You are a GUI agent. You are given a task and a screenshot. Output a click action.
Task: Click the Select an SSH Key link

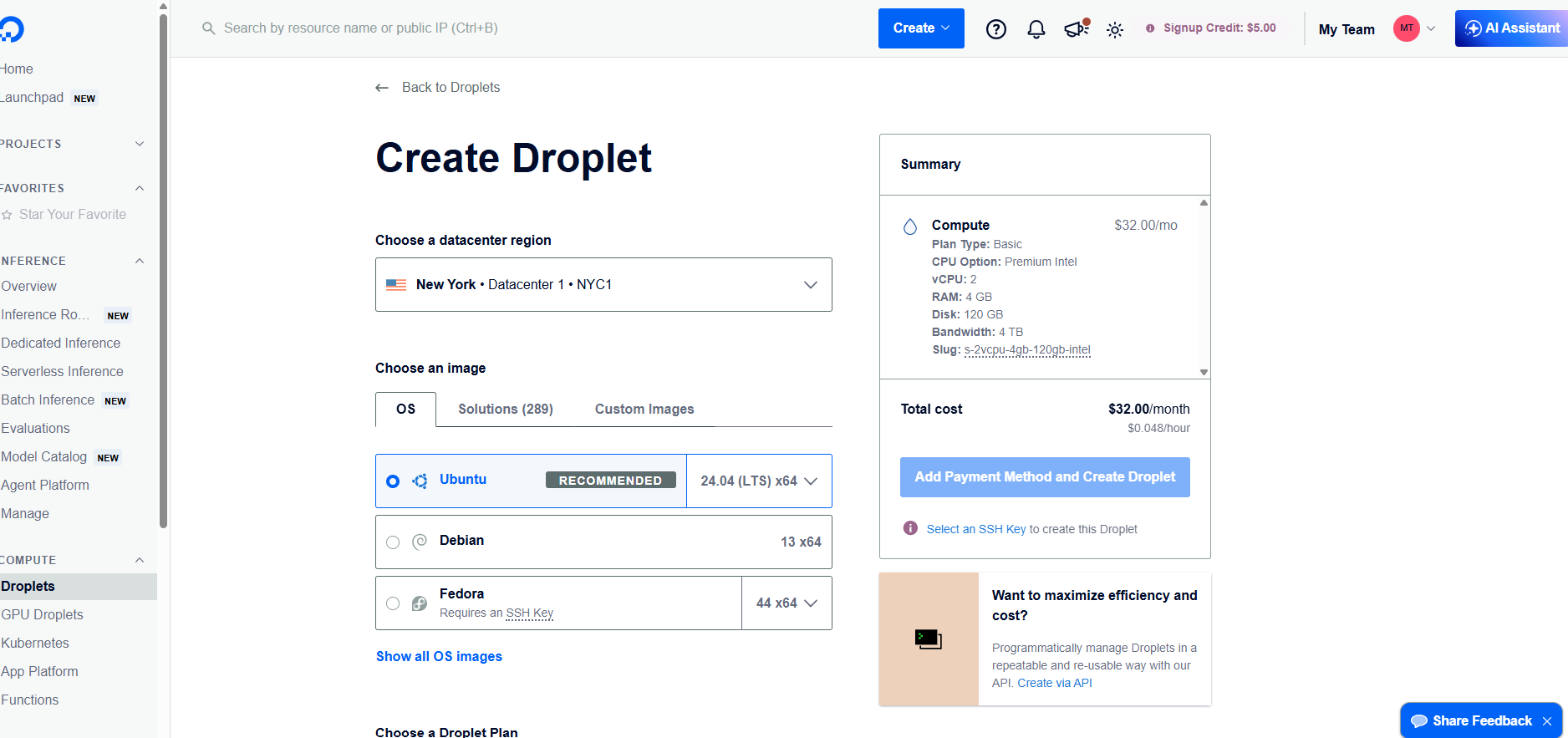[976, 529]
